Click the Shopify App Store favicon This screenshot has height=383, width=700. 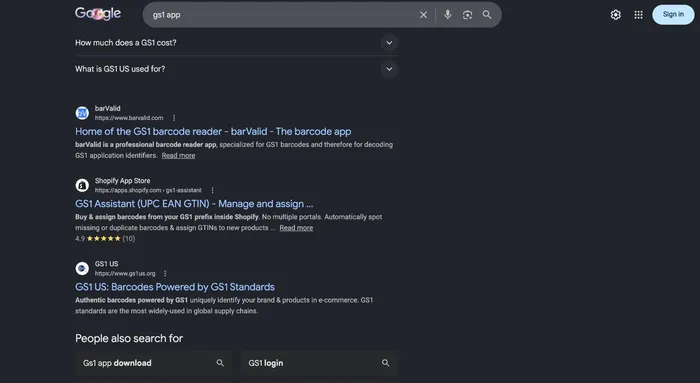coord(82,185)
